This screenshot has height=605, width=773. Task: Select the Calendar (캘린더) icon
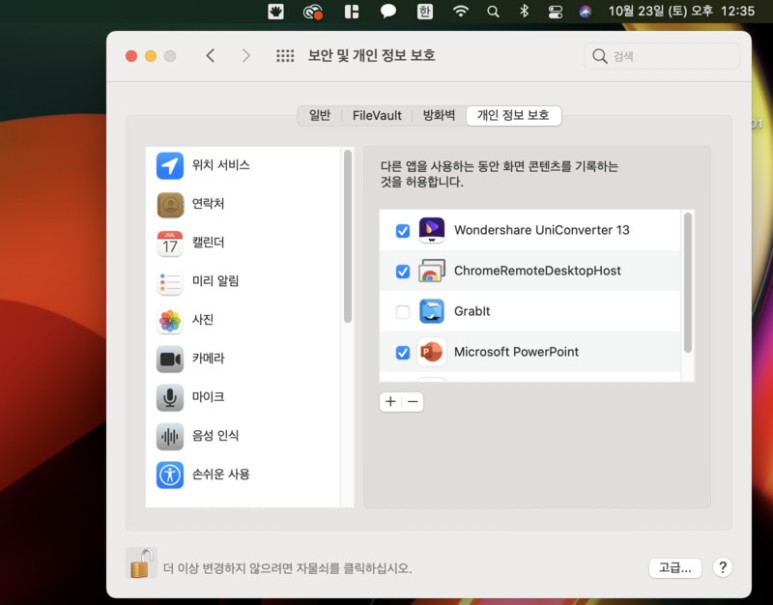click(170, 243)
